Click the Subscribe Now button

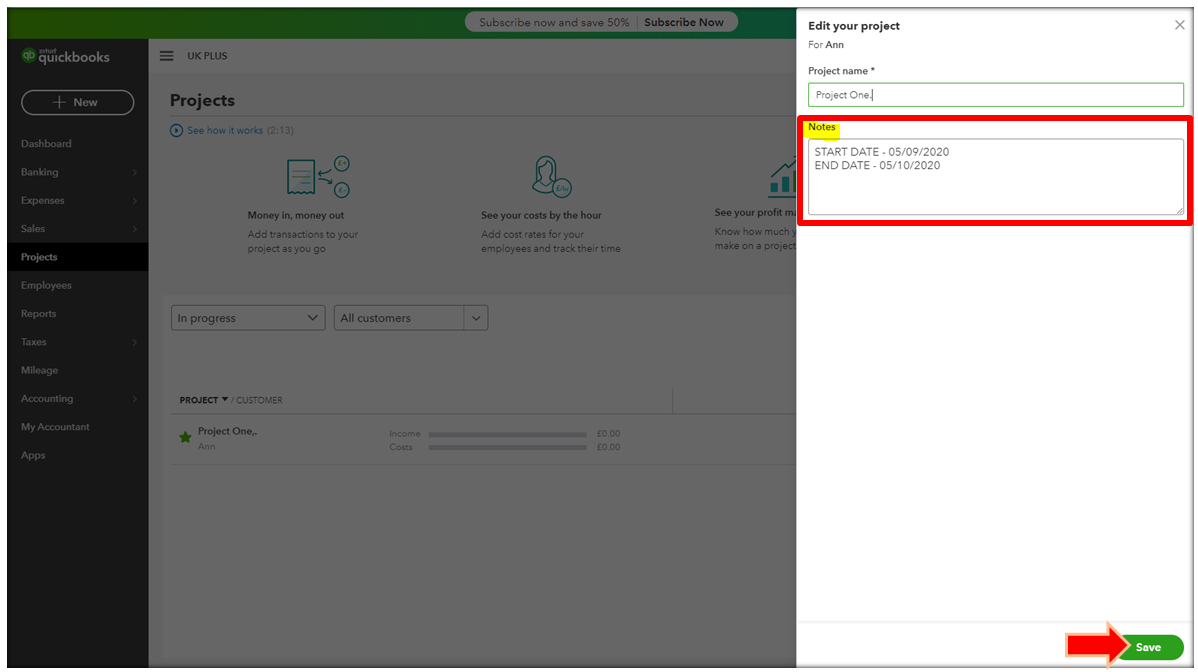(x=684, y=21)
